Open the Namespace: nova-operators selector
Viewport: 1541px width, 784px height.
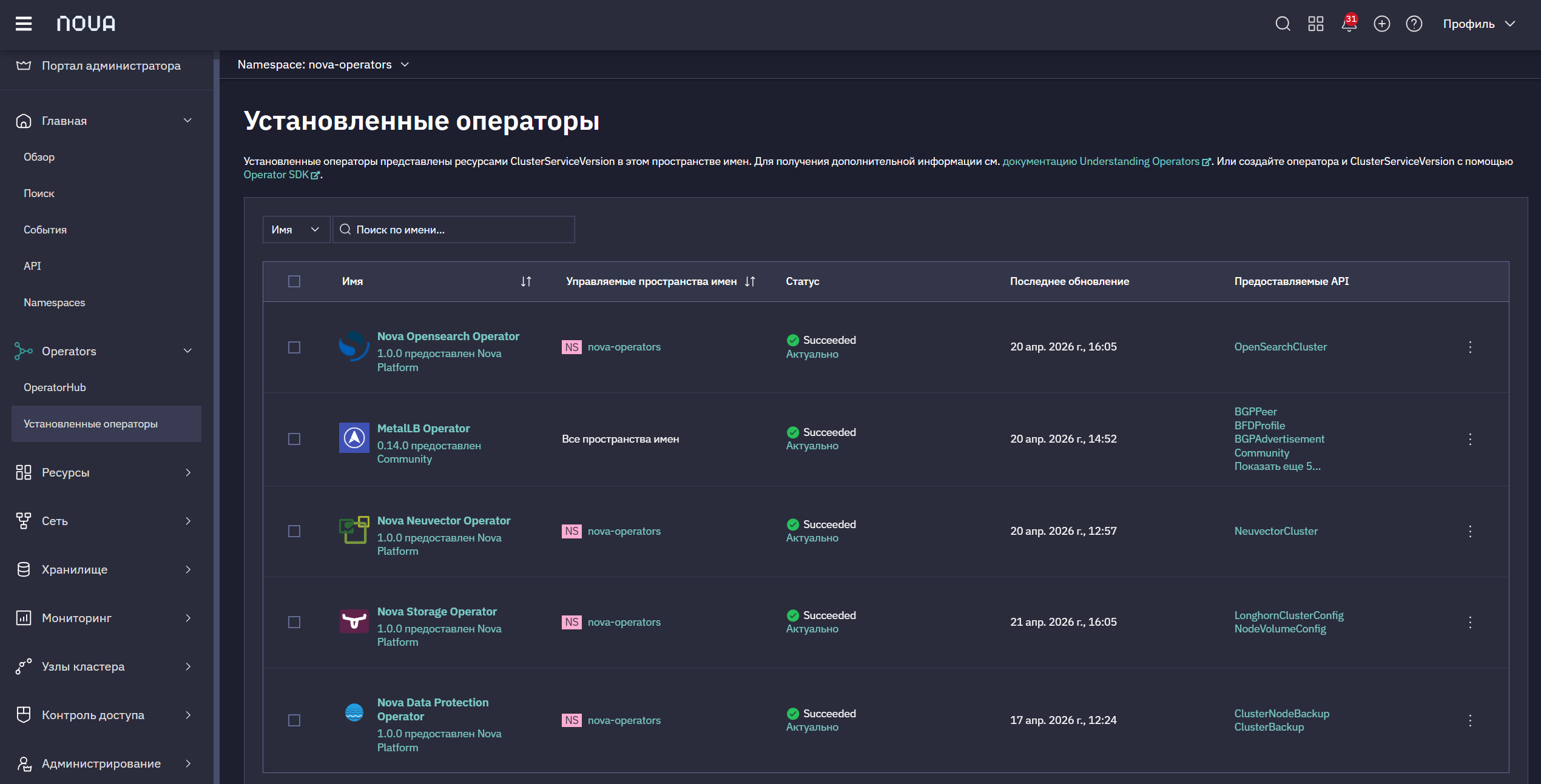pos(323,64)
